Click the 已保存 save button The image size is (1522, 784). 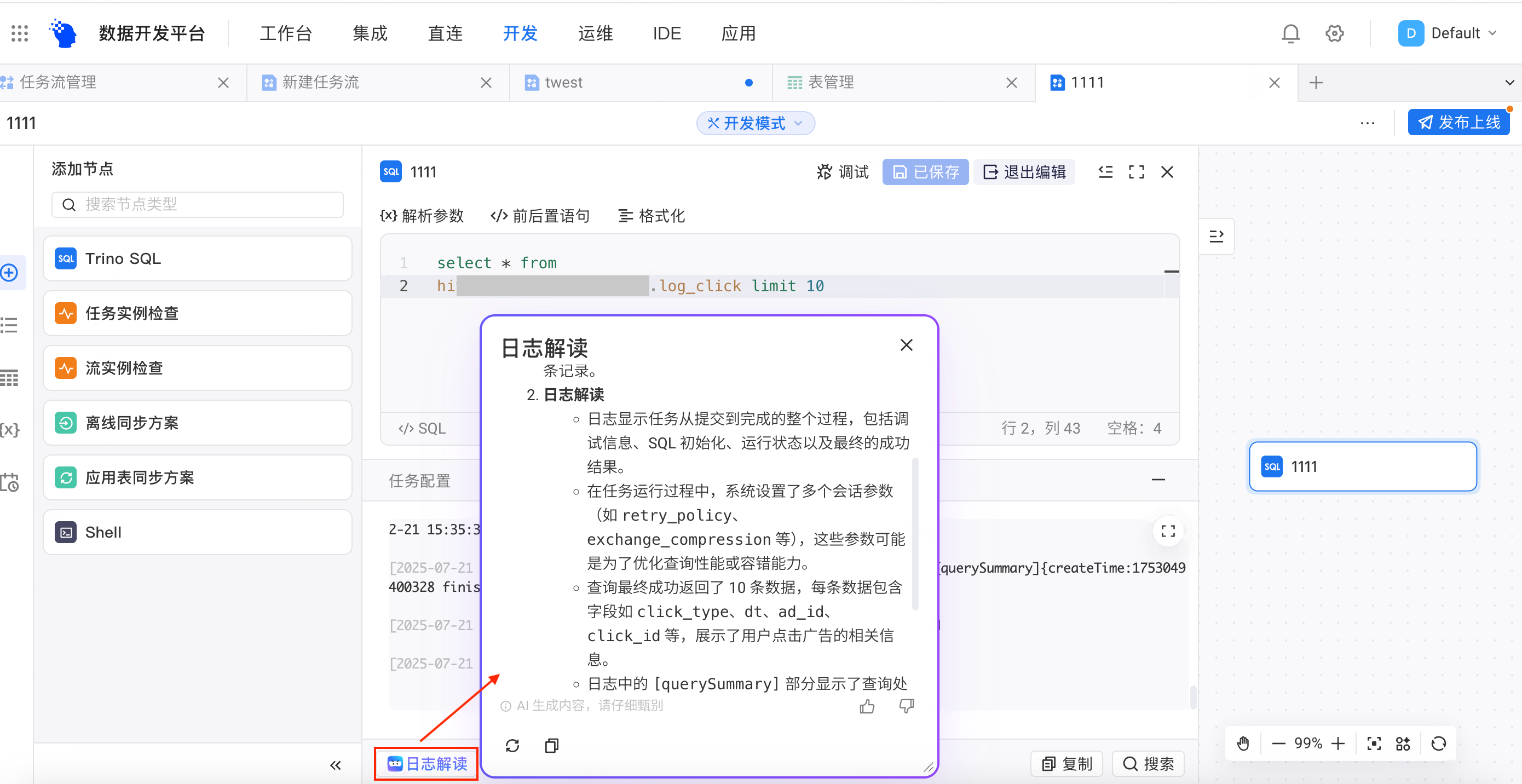(925, 172)
